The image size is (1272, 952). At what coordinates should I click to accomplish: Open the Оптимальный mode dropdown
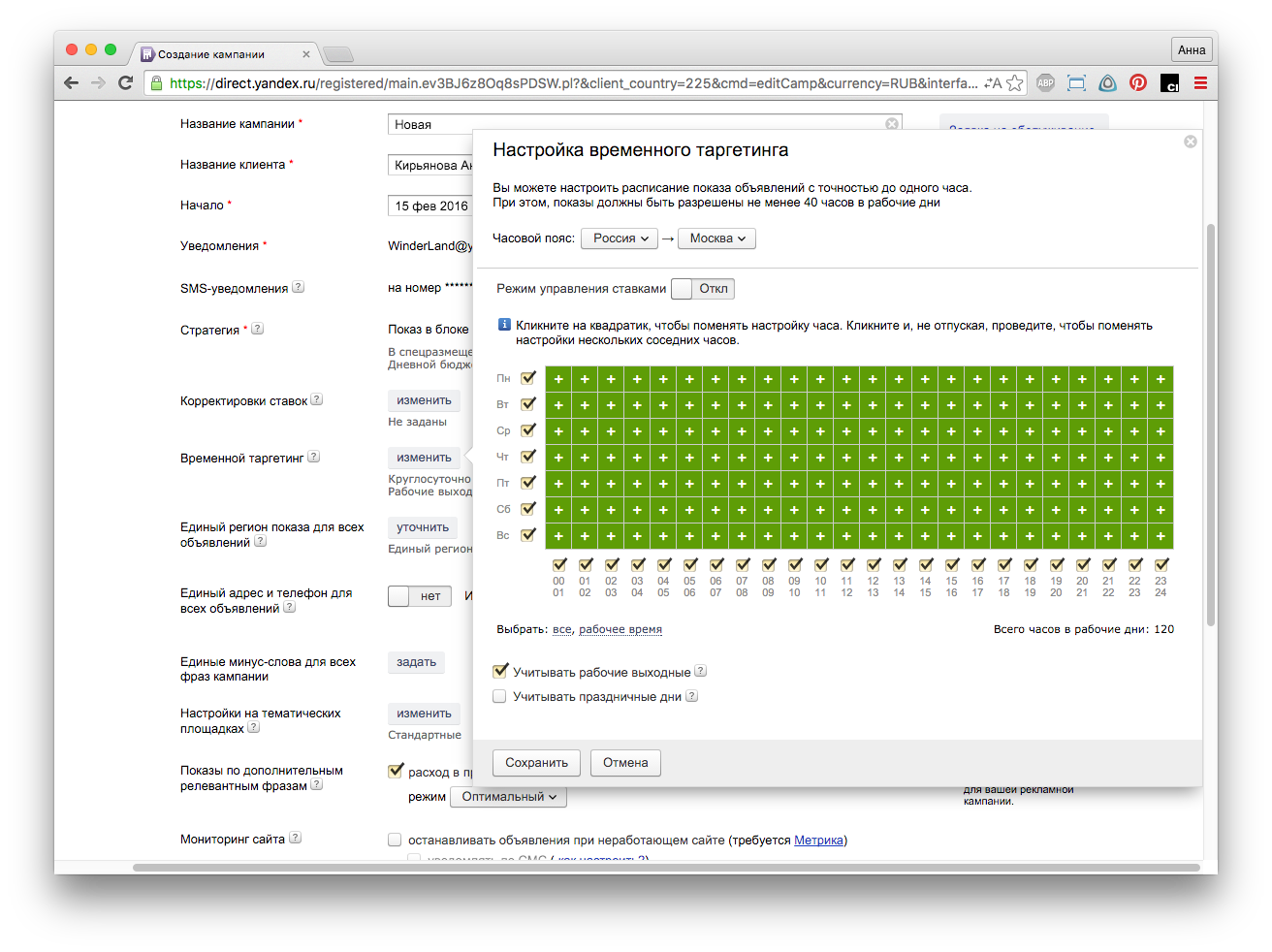[x=508, y=797]
